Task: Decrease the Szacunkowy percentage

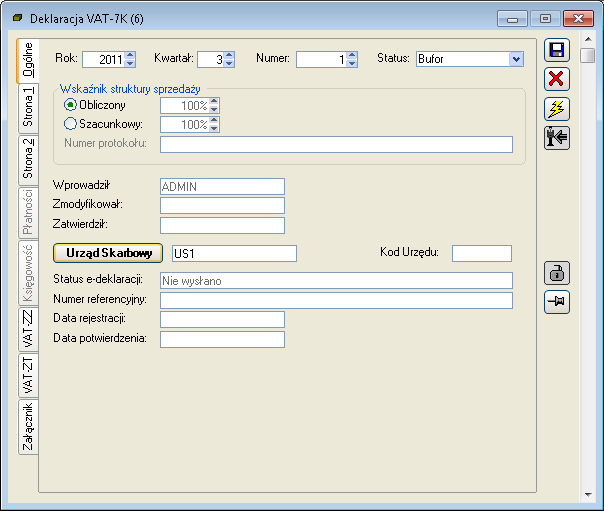Action: pyautogui.click(x=214, y=128)
